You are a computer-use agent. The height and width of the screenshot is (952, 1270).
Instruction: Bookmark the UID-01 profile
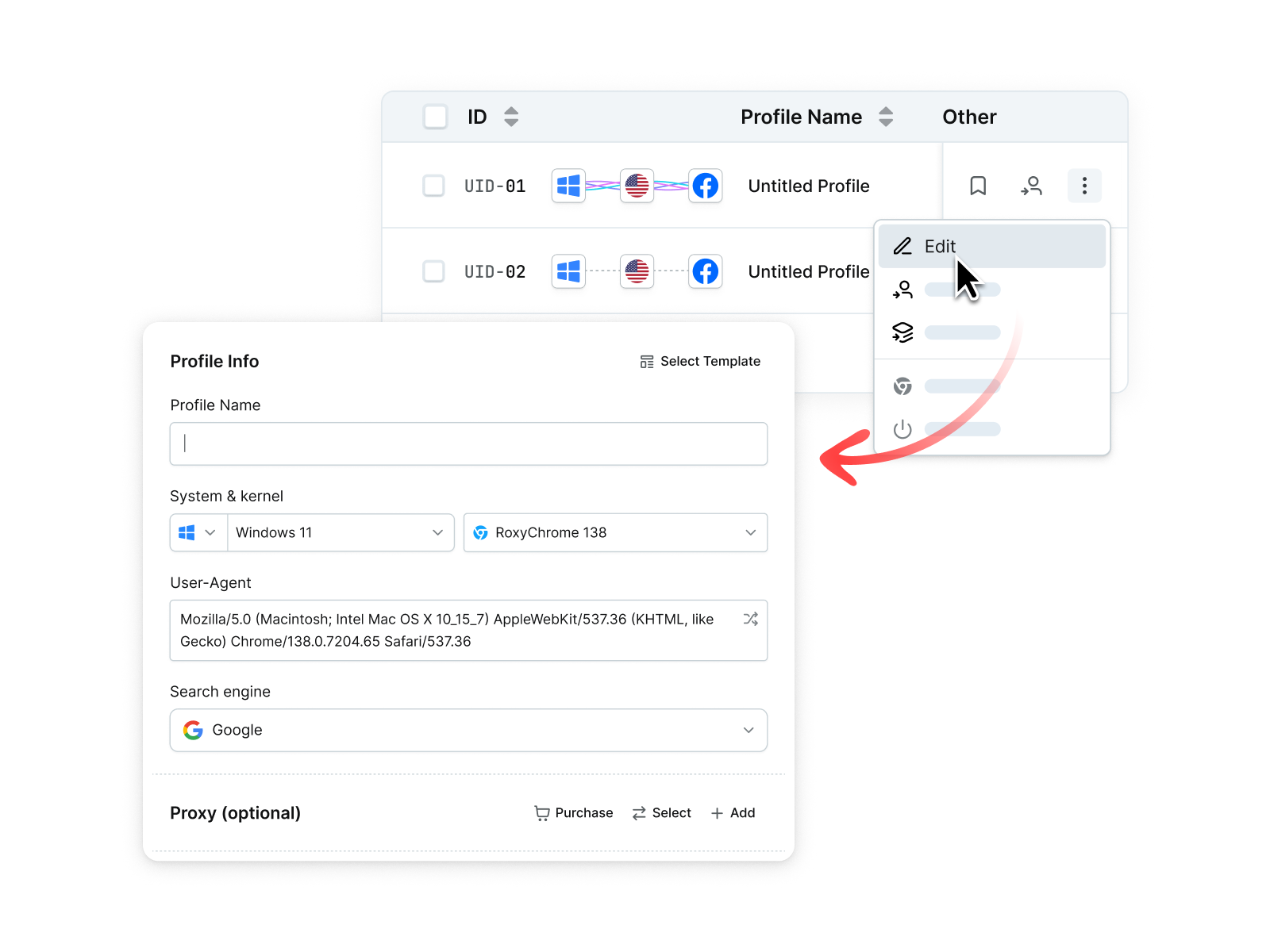click(x=977, y=186)
